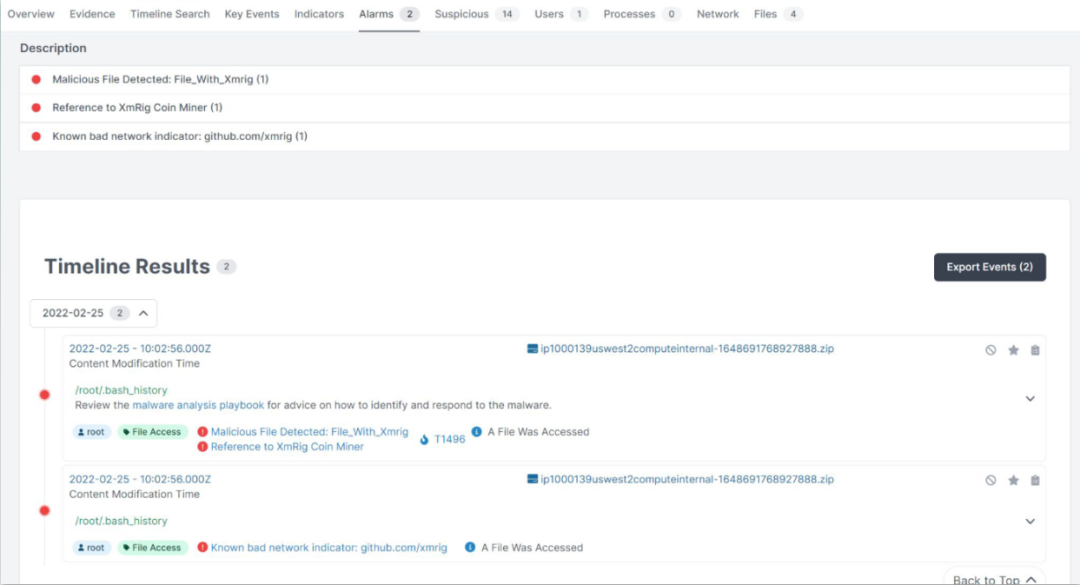Click alert icon beside Known bad network link
The image size is (1080, 585).
pos(202,547)
